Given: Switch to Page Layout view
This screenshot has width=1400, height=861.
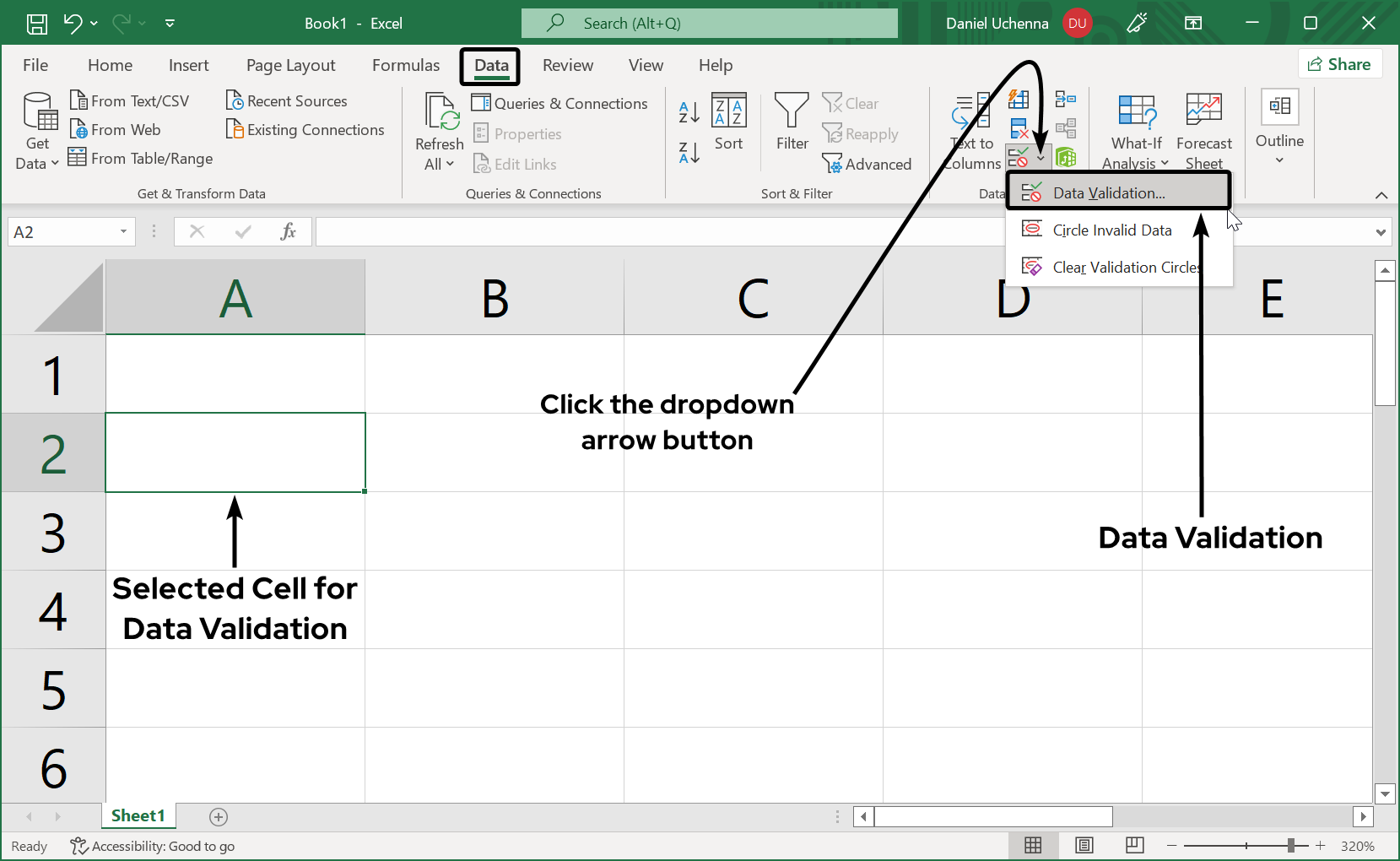Looking at the screenshot, I should [1084, 845].
